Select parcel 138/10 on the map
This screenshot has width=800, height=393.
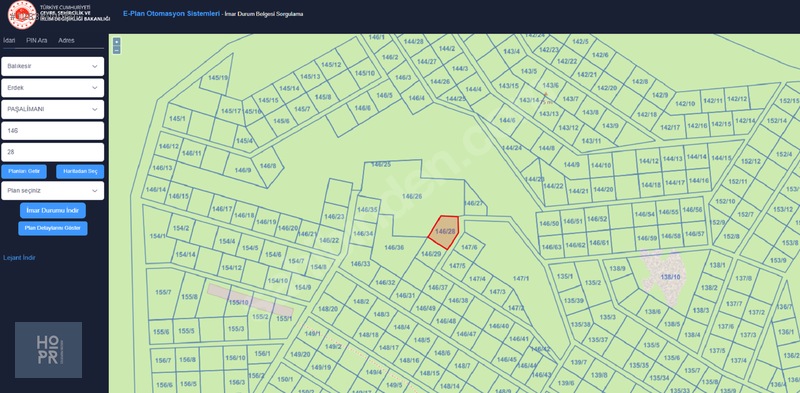point(670,277)
